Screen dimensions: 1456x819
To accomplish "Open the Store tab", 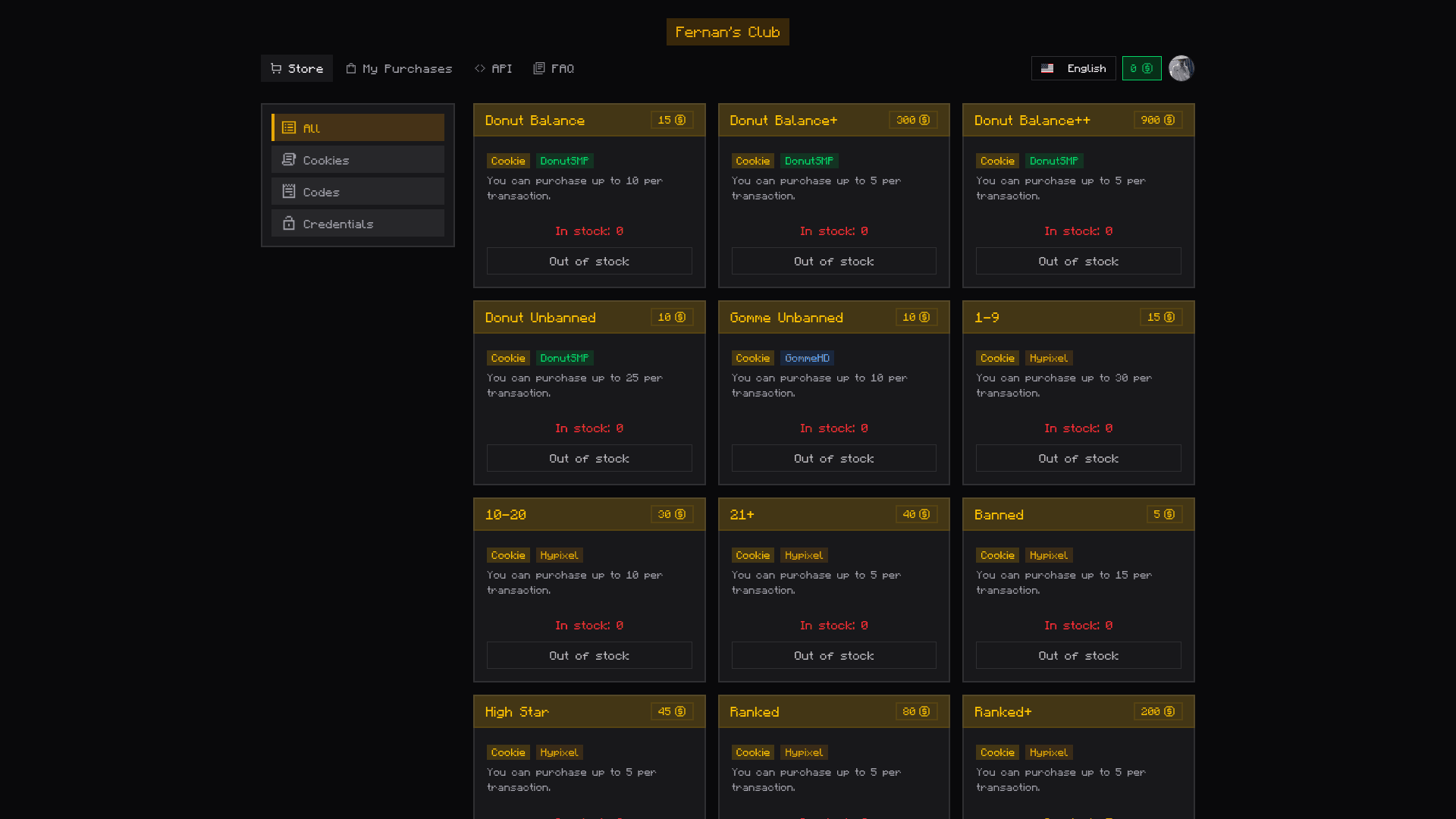I will [x=297, y=68].
